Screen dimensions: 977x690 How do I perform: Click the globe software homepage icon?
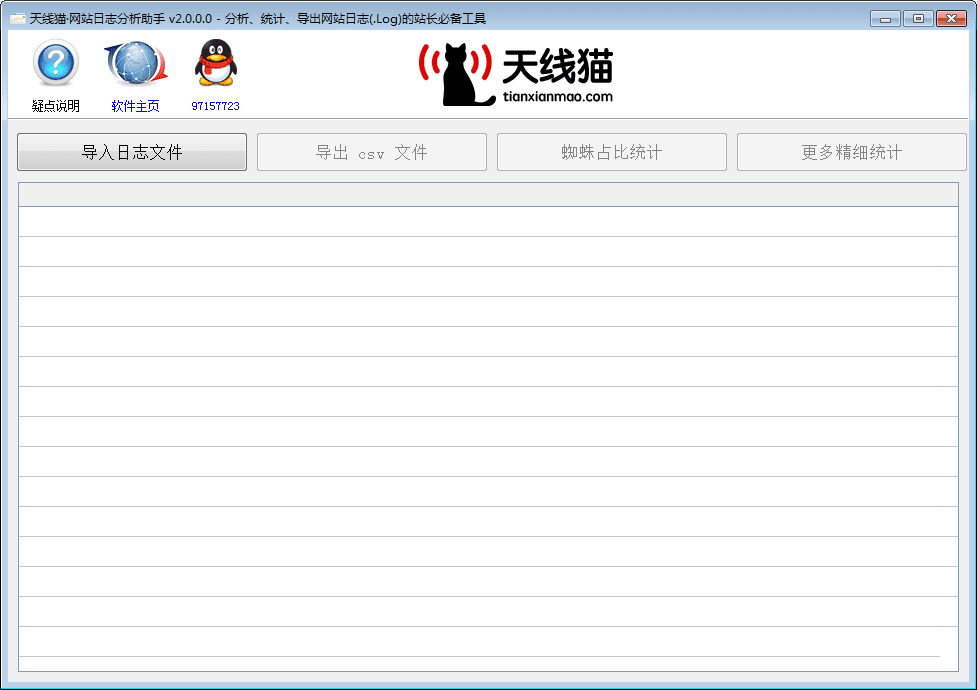[136, 62]
